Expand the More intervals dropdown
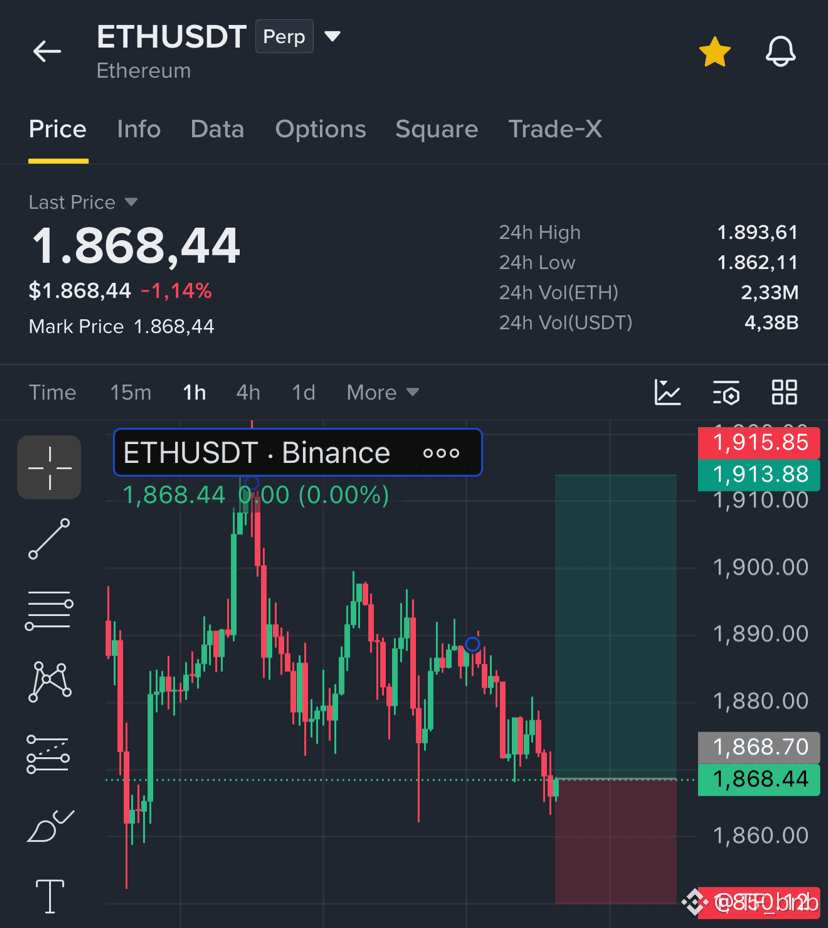Screen dimensions: 828x928 [x=383, y=392]
